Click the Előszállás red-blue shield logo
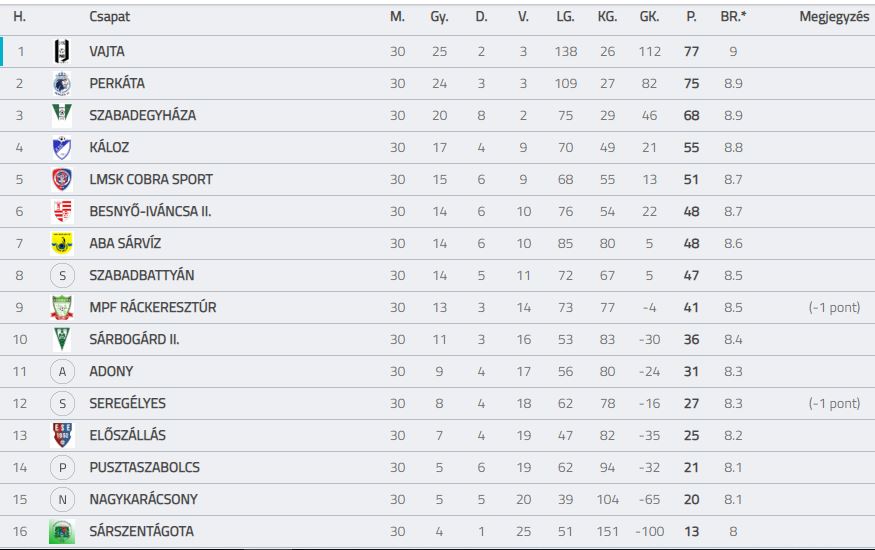The height and width of the screenshot is (550, 875). click(x=62, y=435)
